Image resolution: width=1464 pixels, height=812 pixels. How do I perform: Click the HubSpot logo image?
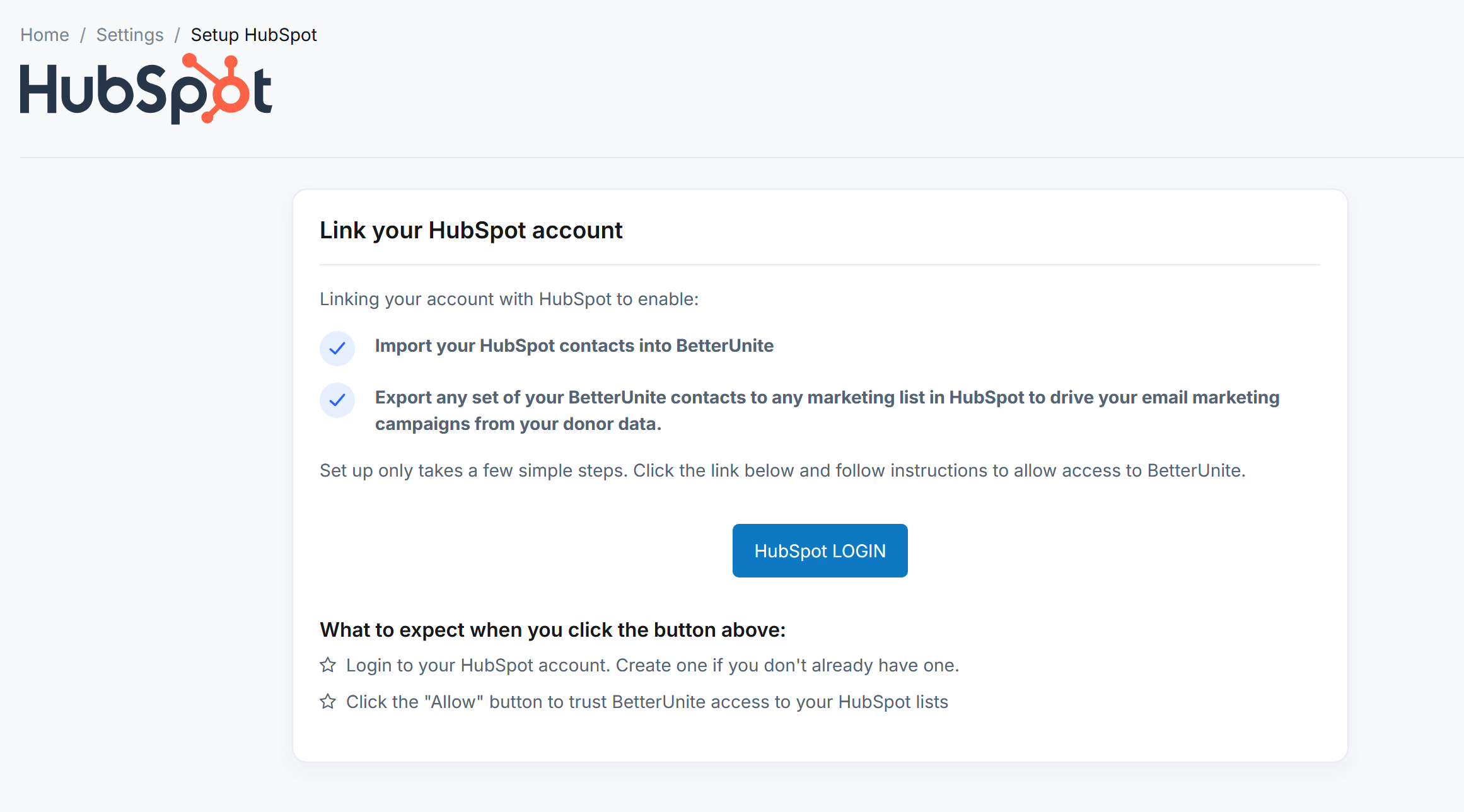146,89
